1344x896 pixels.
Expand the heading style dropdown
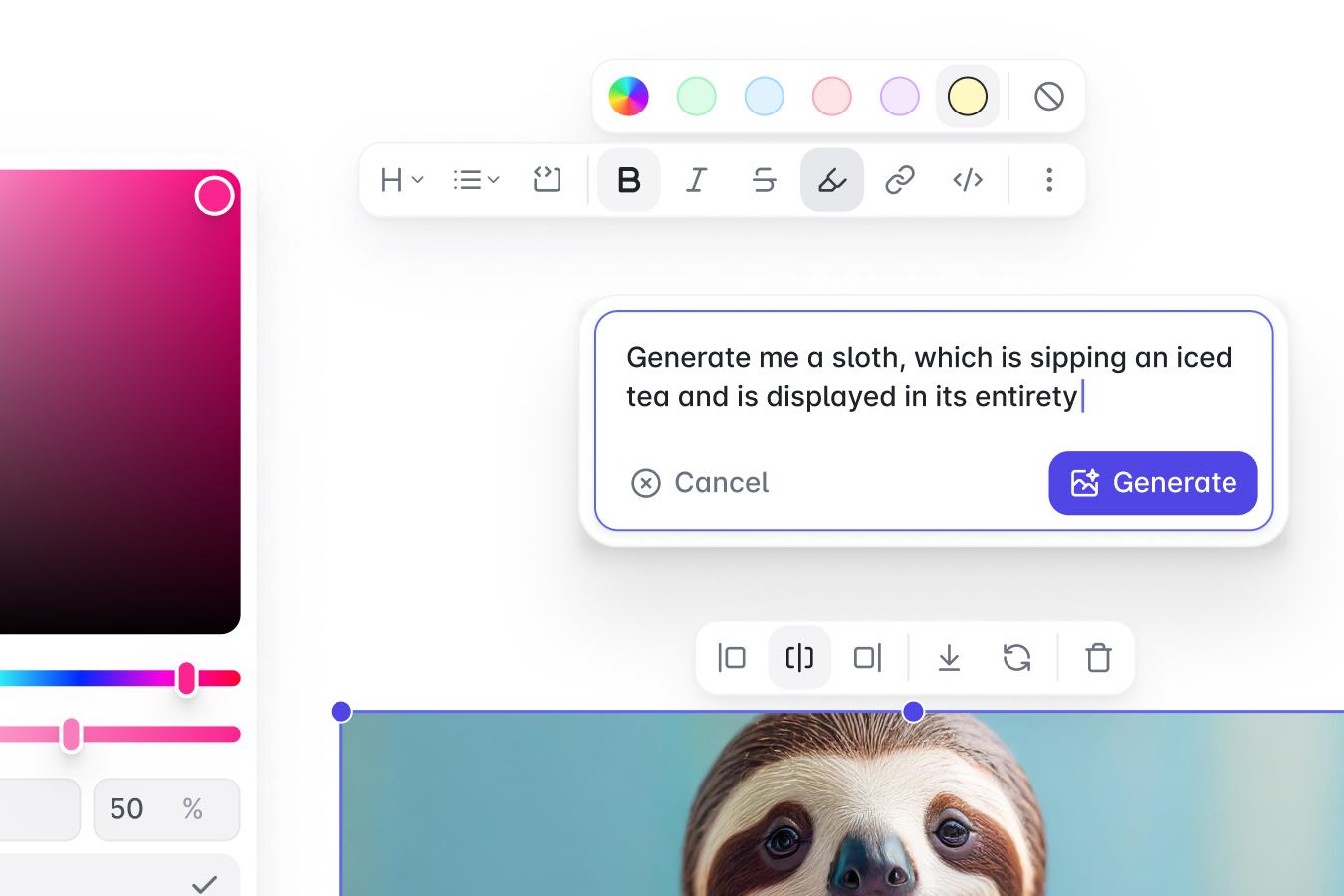(x=402, y=180)
